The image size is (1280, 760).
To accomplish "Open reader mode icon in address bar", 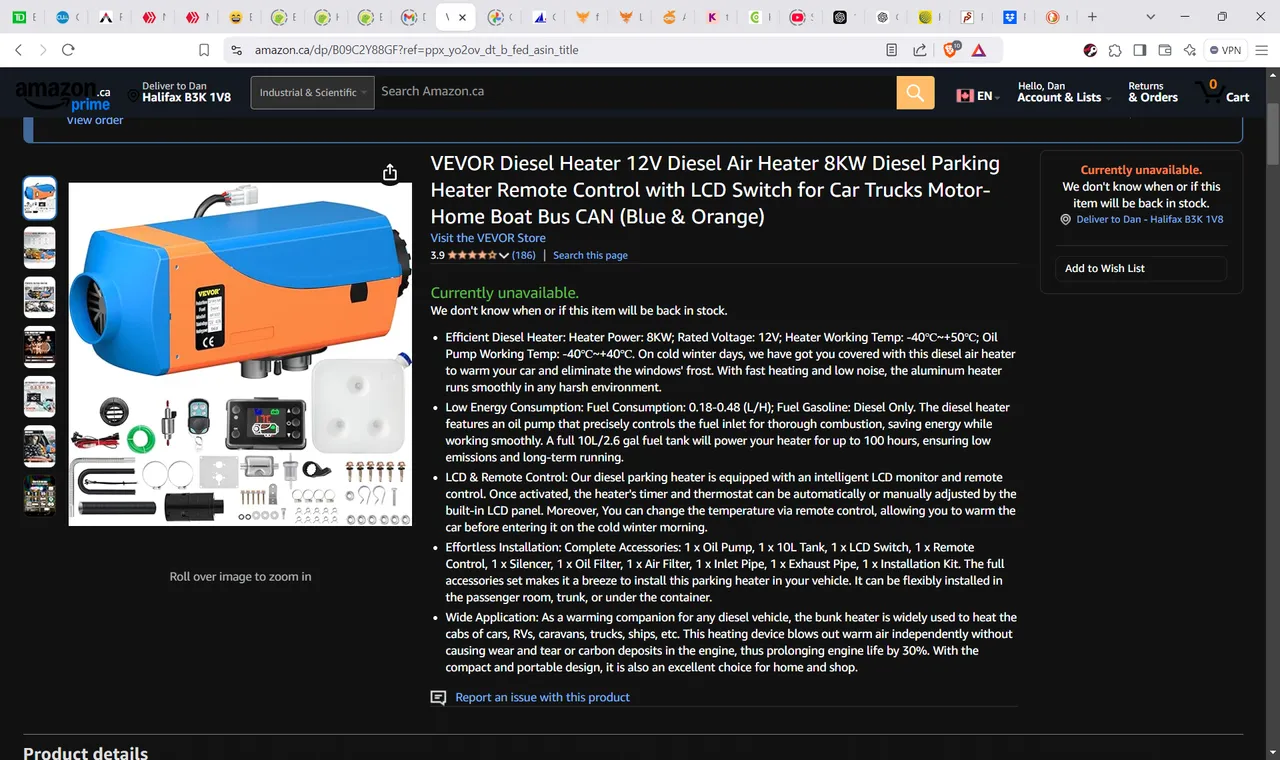I will [892, 50].
